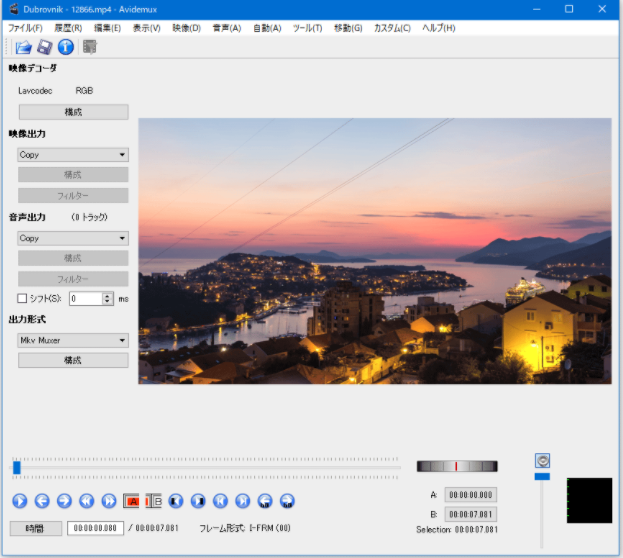Start playback with the Play button

pyautogui.click(x=20, y=501)
